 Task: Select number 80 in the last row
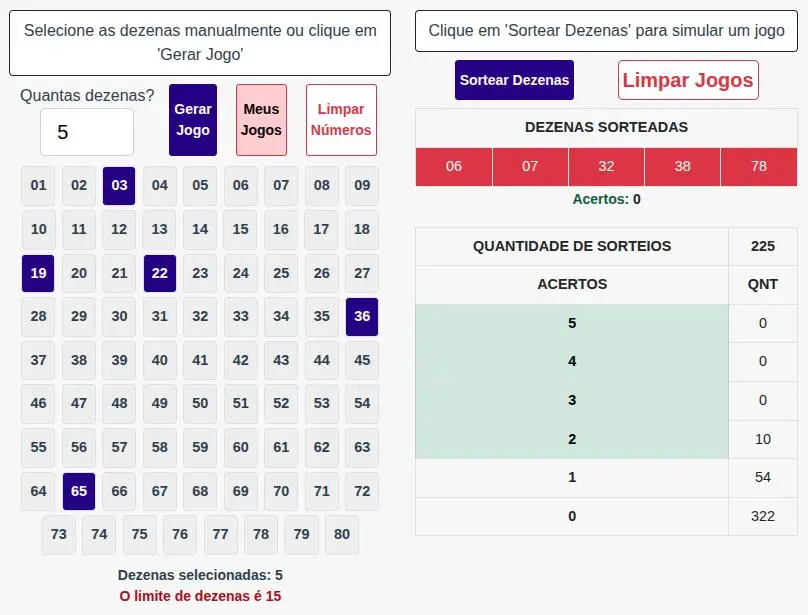(342, 534)
